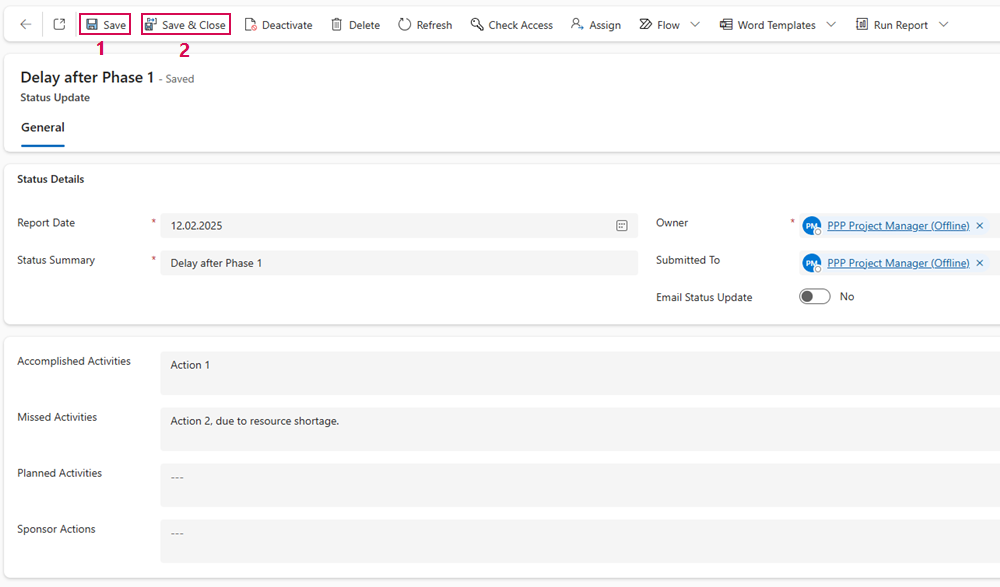This screenshot has width=1000, height=587.
Task: Click the Status Summary text field
Action: click(398, 263)
